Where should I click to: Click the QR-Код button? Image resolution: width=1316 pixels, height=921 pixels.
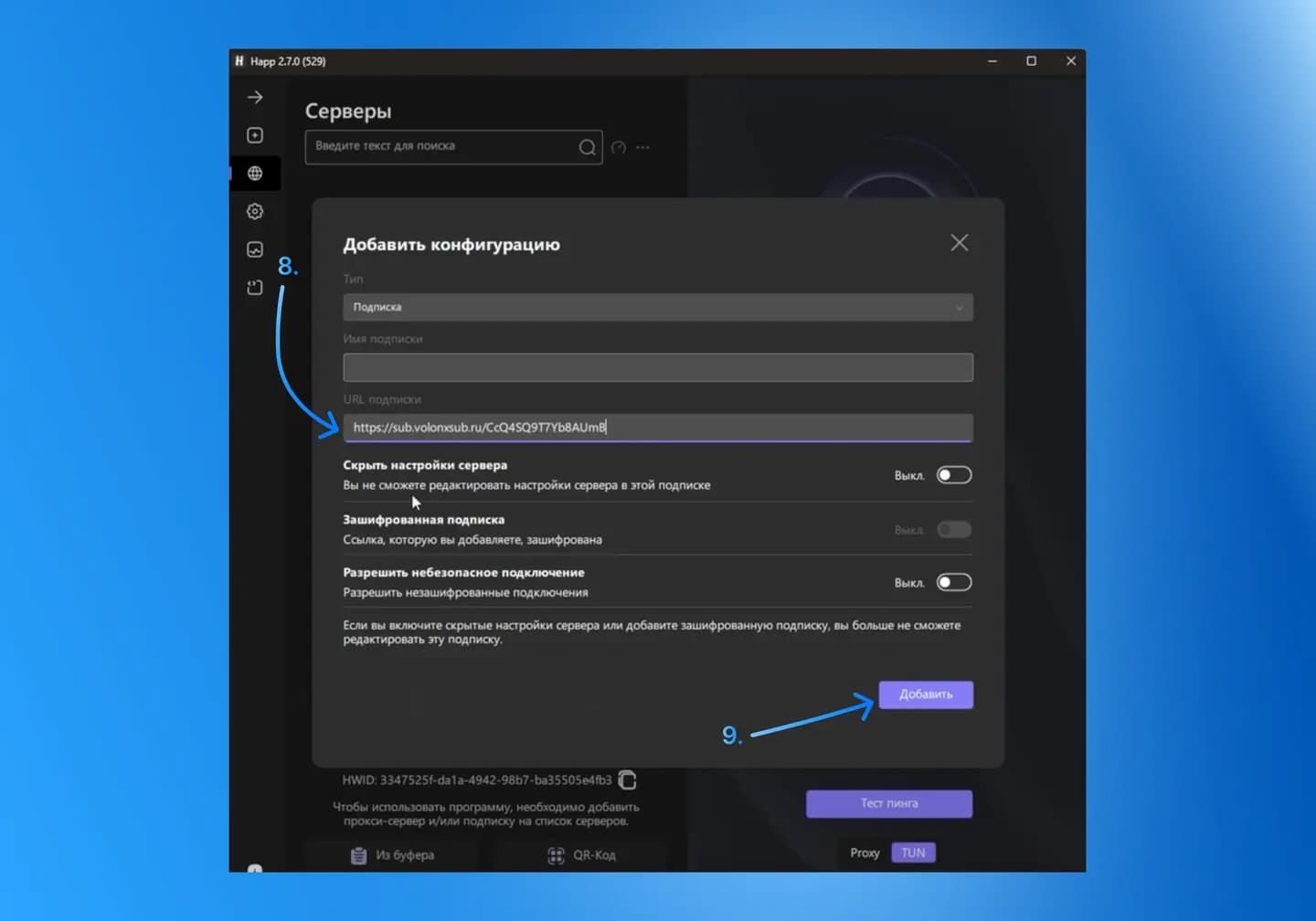581,855
